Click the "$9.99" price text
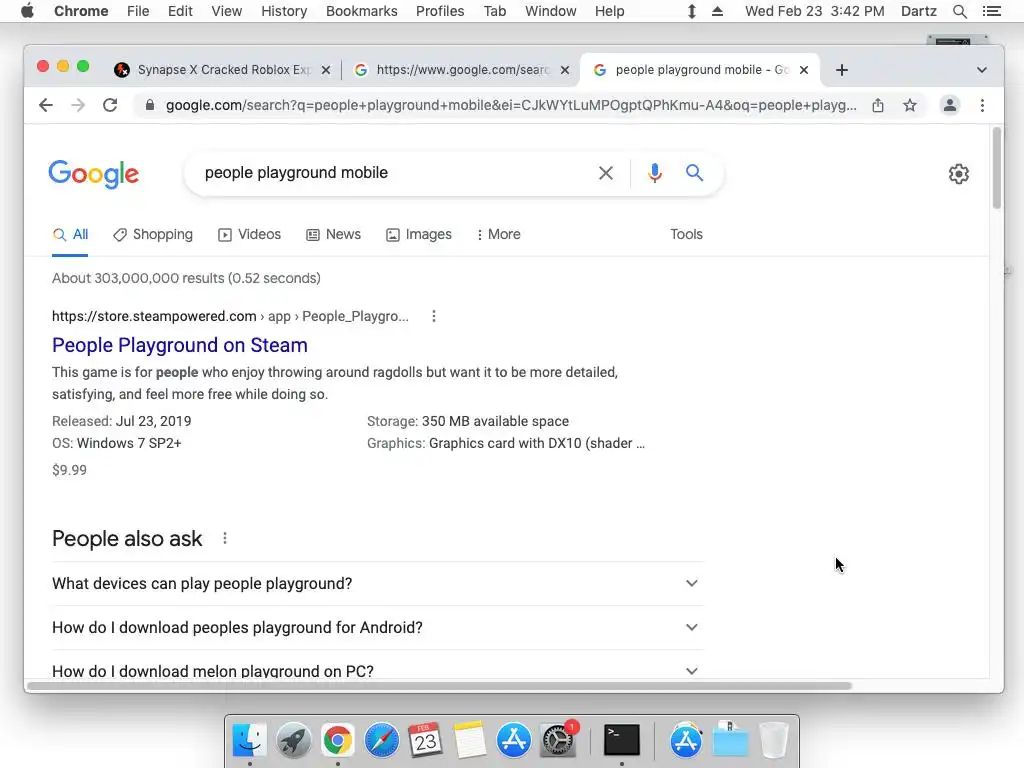The height and width of the screenshot is (768, 1024). 69,470
